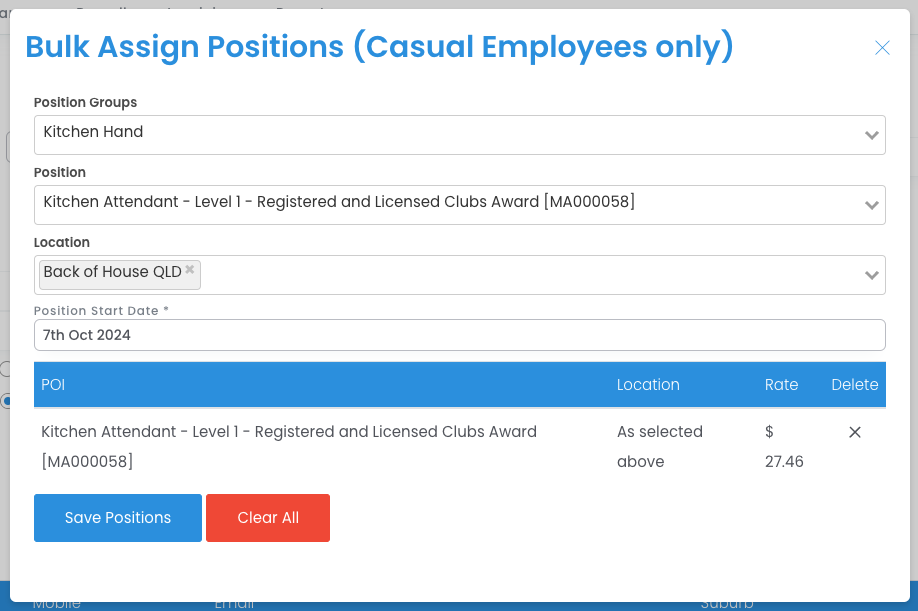Select the 'Back of House QLD' tag label
This screenshot has height=611, width=918.
(x=112, y=272)
